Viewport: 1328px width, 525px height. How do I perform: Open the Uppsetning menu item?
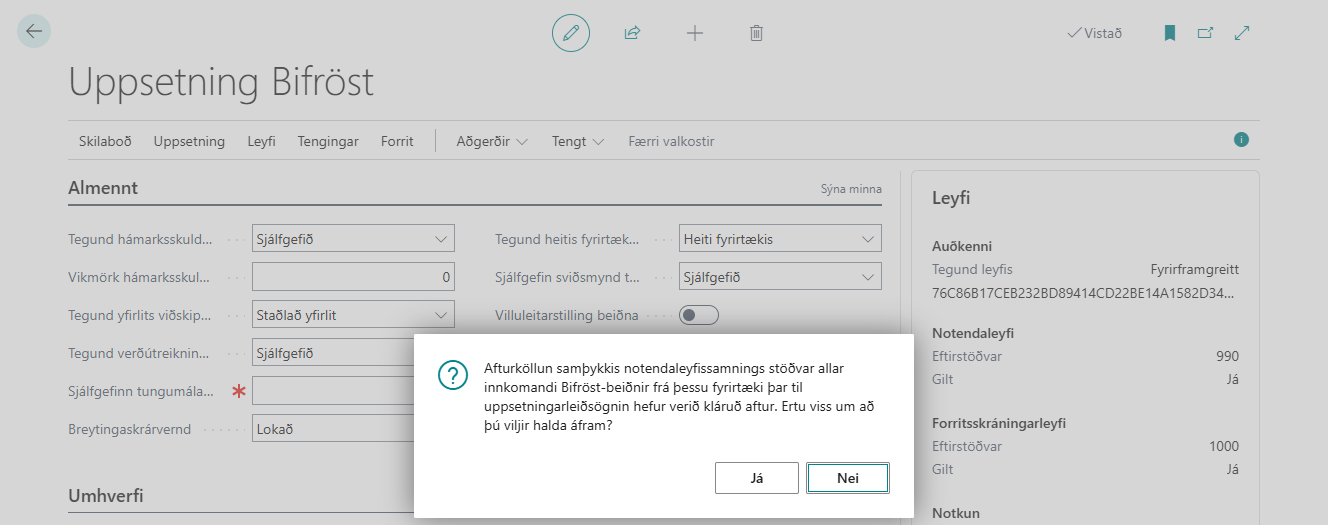189,141
